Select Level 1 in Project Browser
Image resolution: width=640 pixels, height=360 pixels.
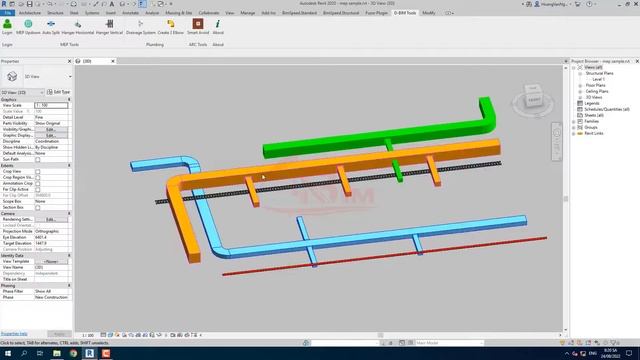click(x=598, y=80)
